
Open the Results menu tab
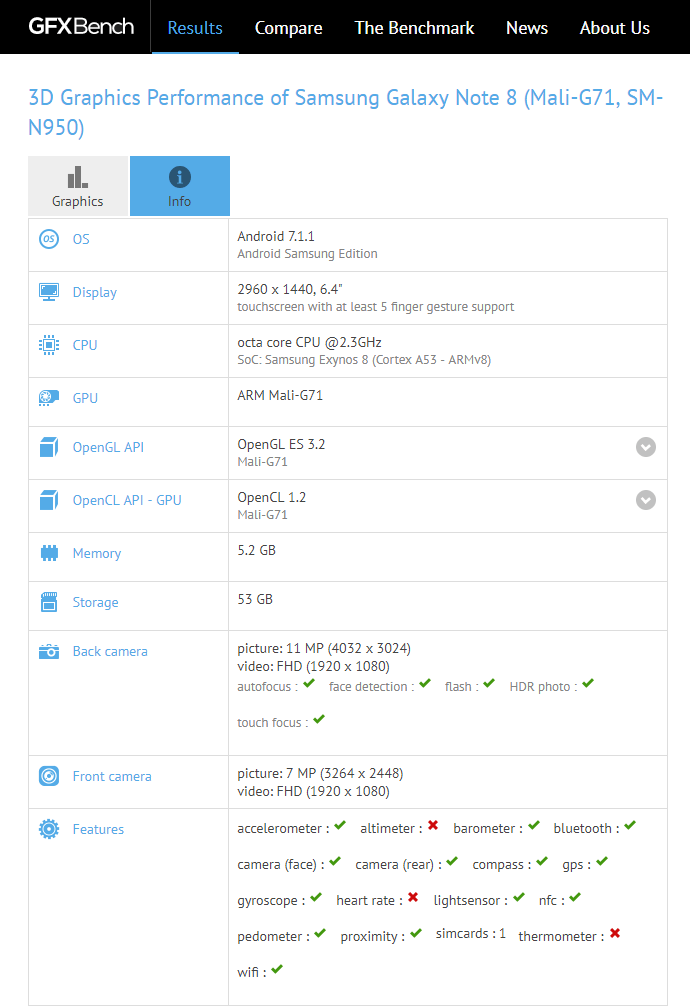click(195, 28)
